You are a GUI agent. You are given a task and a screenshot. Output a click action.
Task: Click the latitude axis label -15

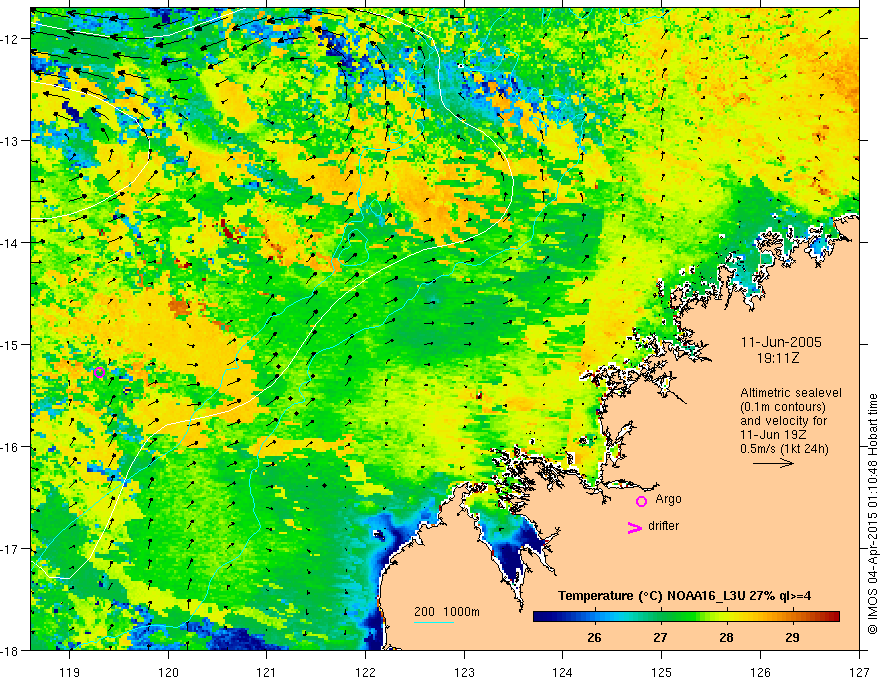tap(11, 344)
